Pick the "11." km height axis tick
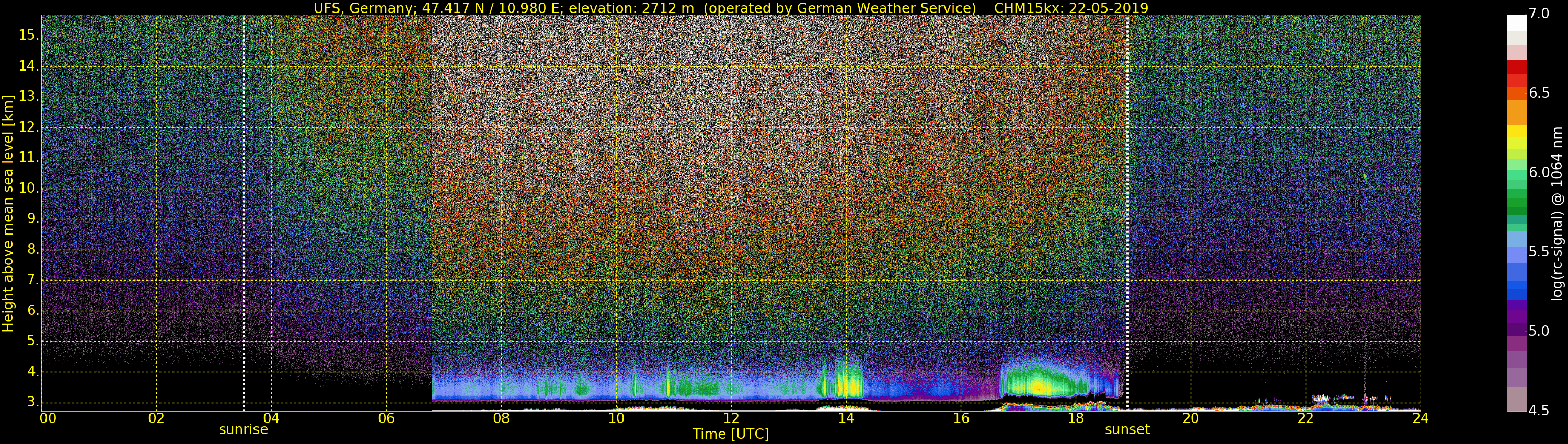 pyautogui.click(x=29, y=158)
